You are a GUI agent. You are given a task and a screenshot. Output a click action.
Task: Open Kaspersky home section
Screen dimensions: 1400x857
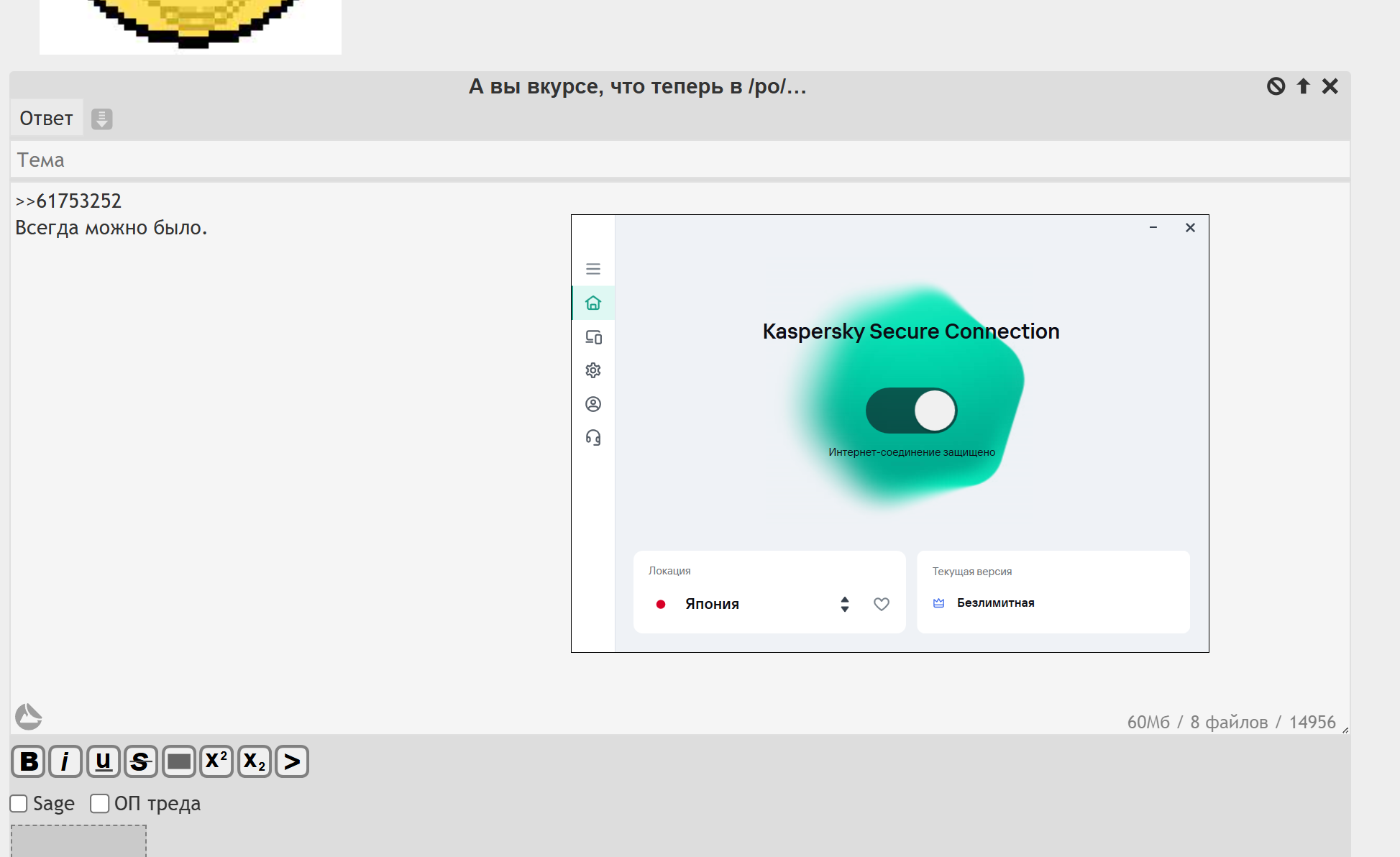(x=593, y=303)
